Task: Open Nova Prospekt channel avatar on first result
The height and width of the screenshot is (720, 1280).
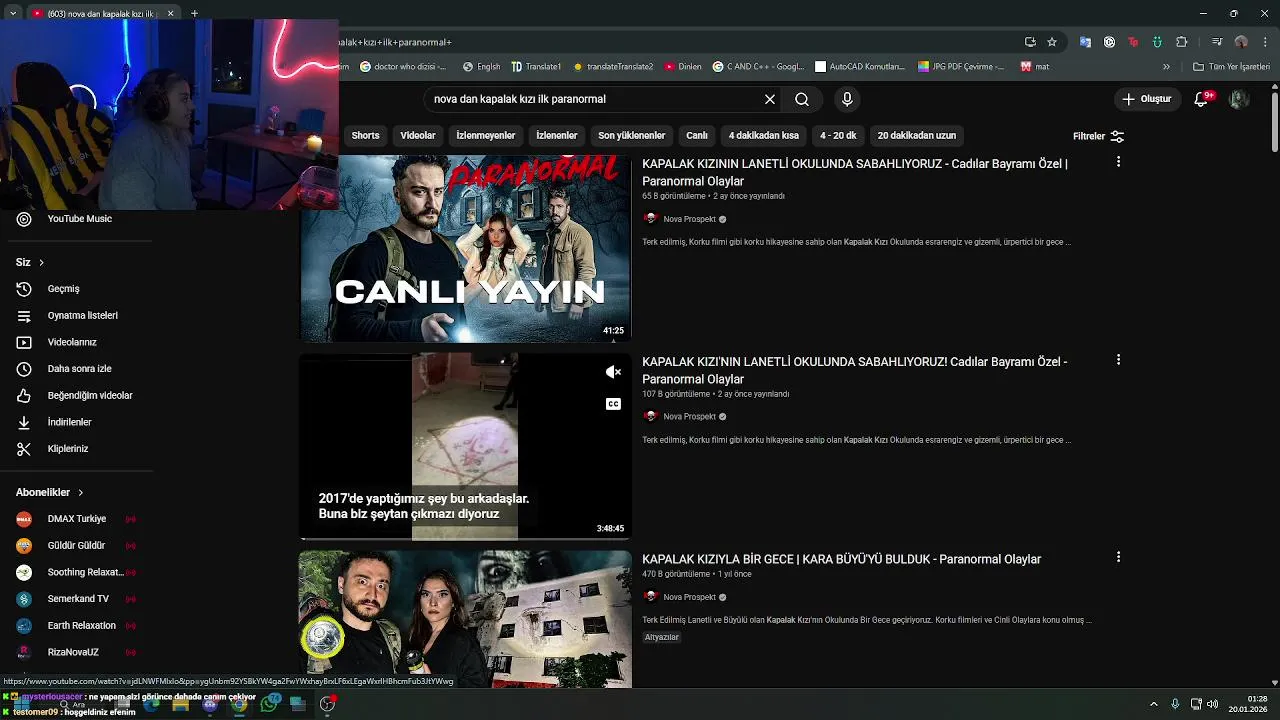Action: 651,219
